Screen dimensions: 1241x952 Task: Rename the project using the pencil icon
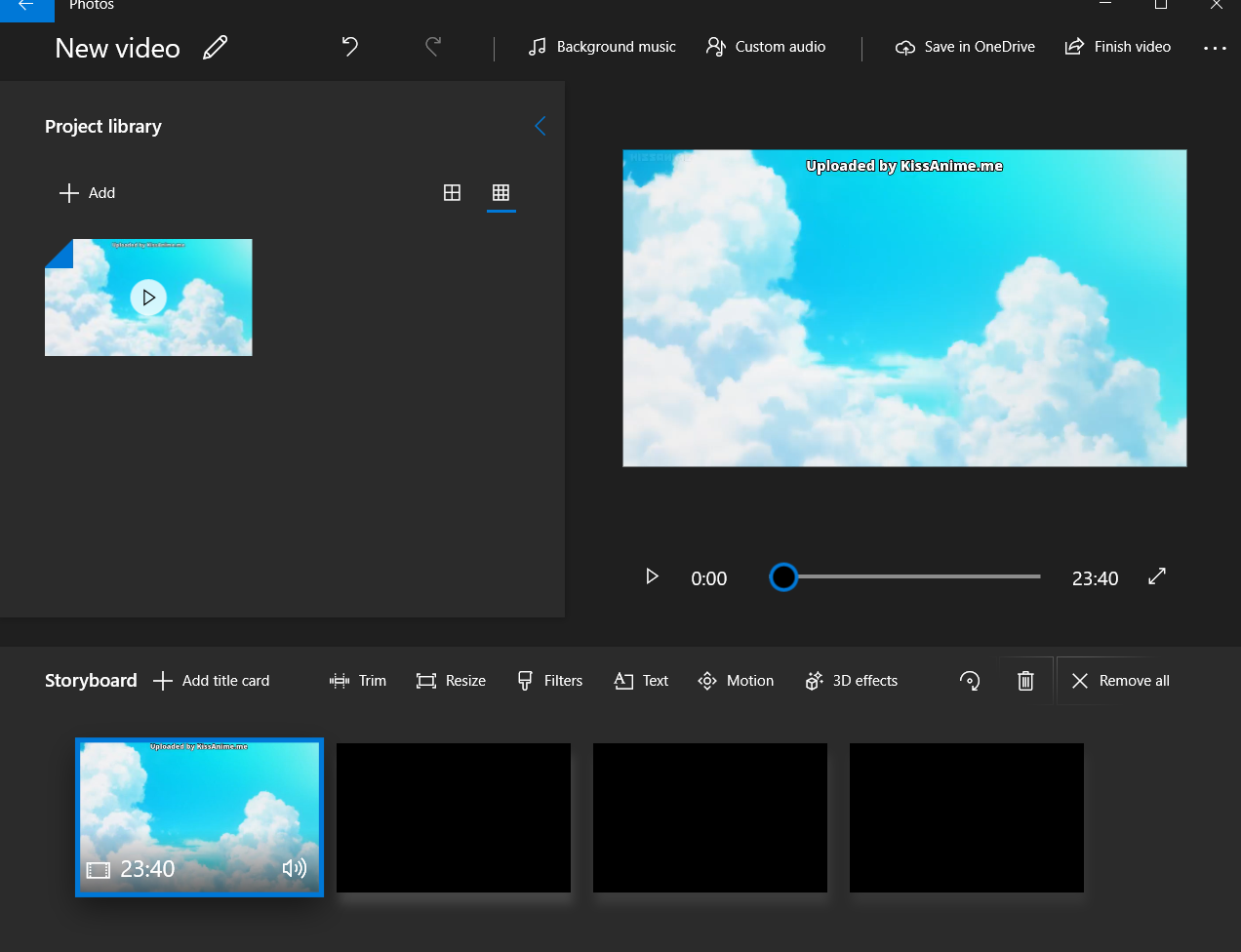[x=215, y=47]
